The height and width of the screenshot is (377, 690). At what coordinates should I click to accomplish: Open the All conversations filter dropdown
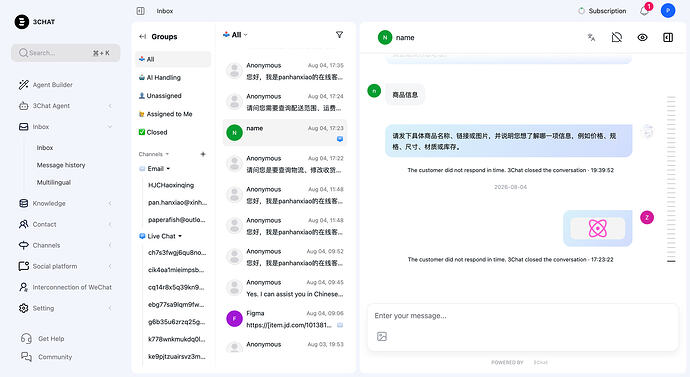coord(235,35)
